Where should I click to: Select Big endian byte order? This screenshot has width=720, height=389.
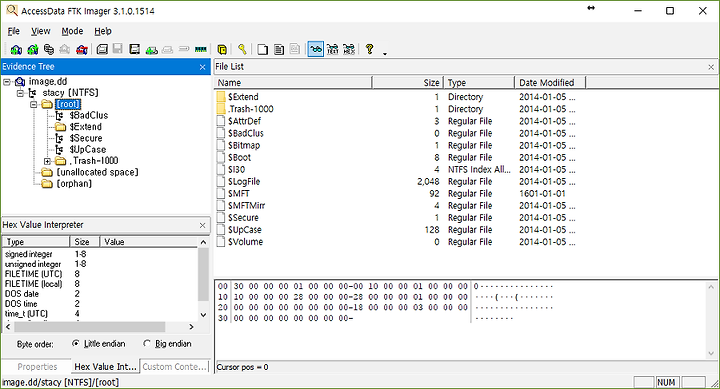point(168,344)
